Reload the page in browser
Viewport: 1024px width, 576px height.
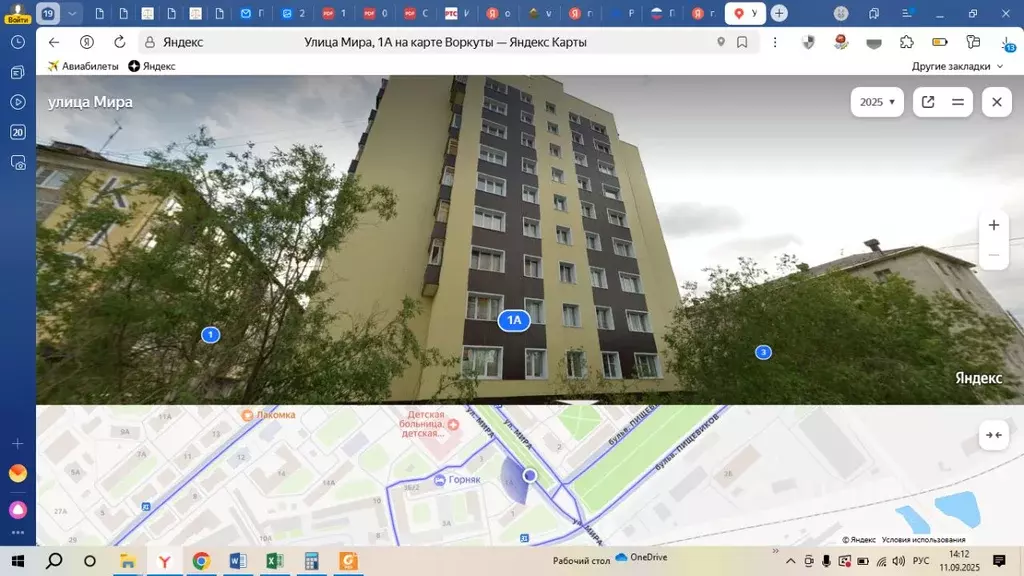120,42
